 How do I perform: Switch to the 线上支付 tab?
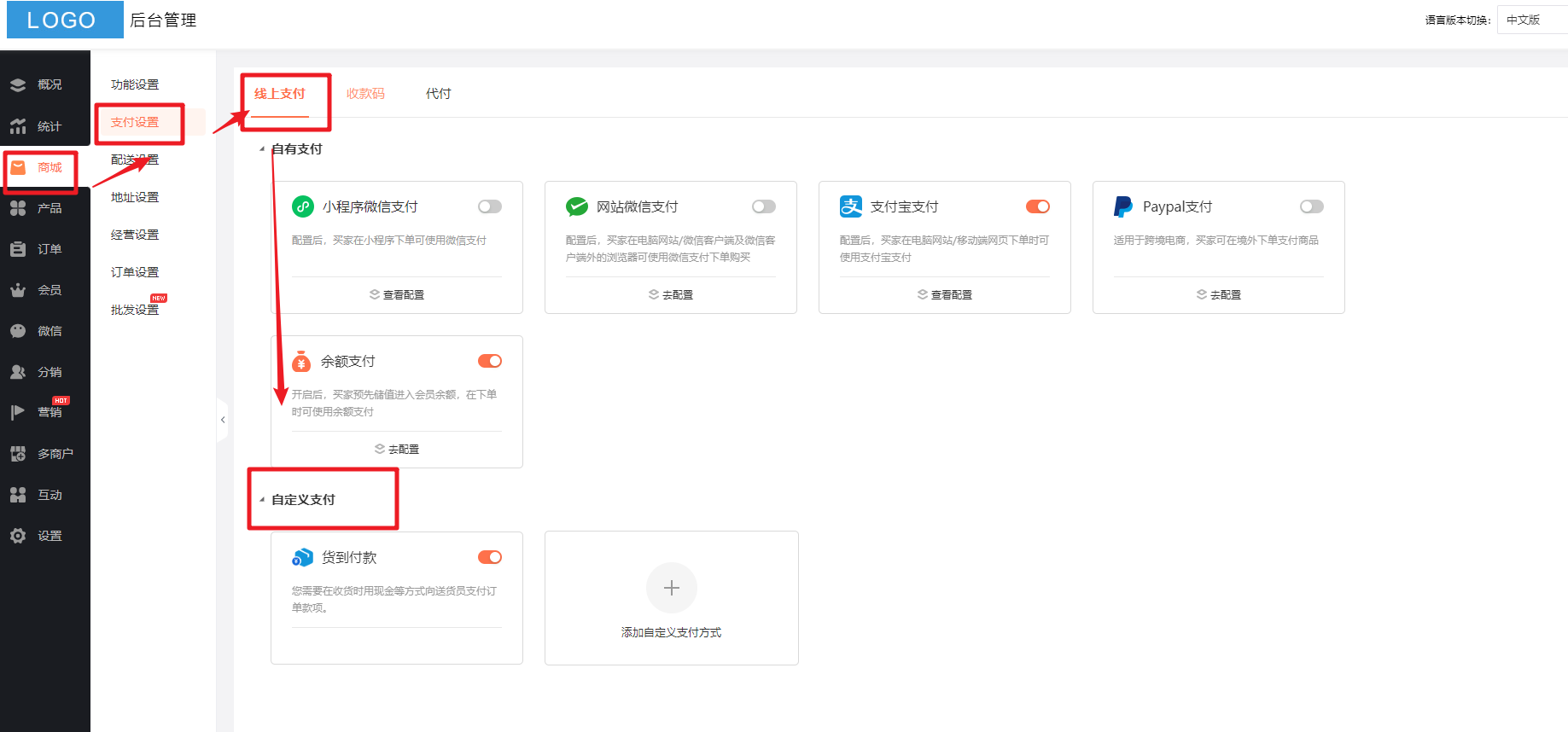pos(280,94)
